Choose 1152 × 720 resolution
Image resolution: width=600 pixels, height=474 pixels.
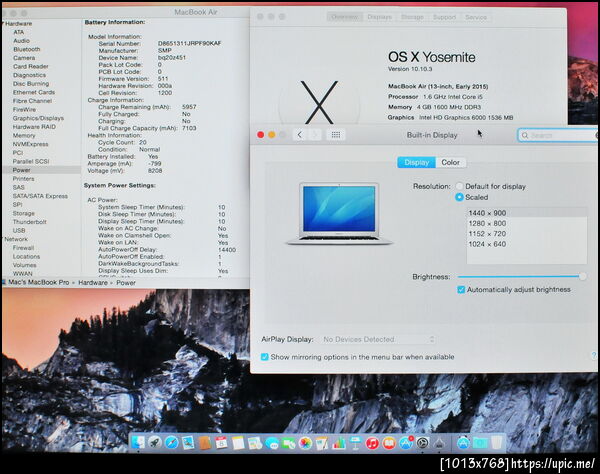[527, 233]
